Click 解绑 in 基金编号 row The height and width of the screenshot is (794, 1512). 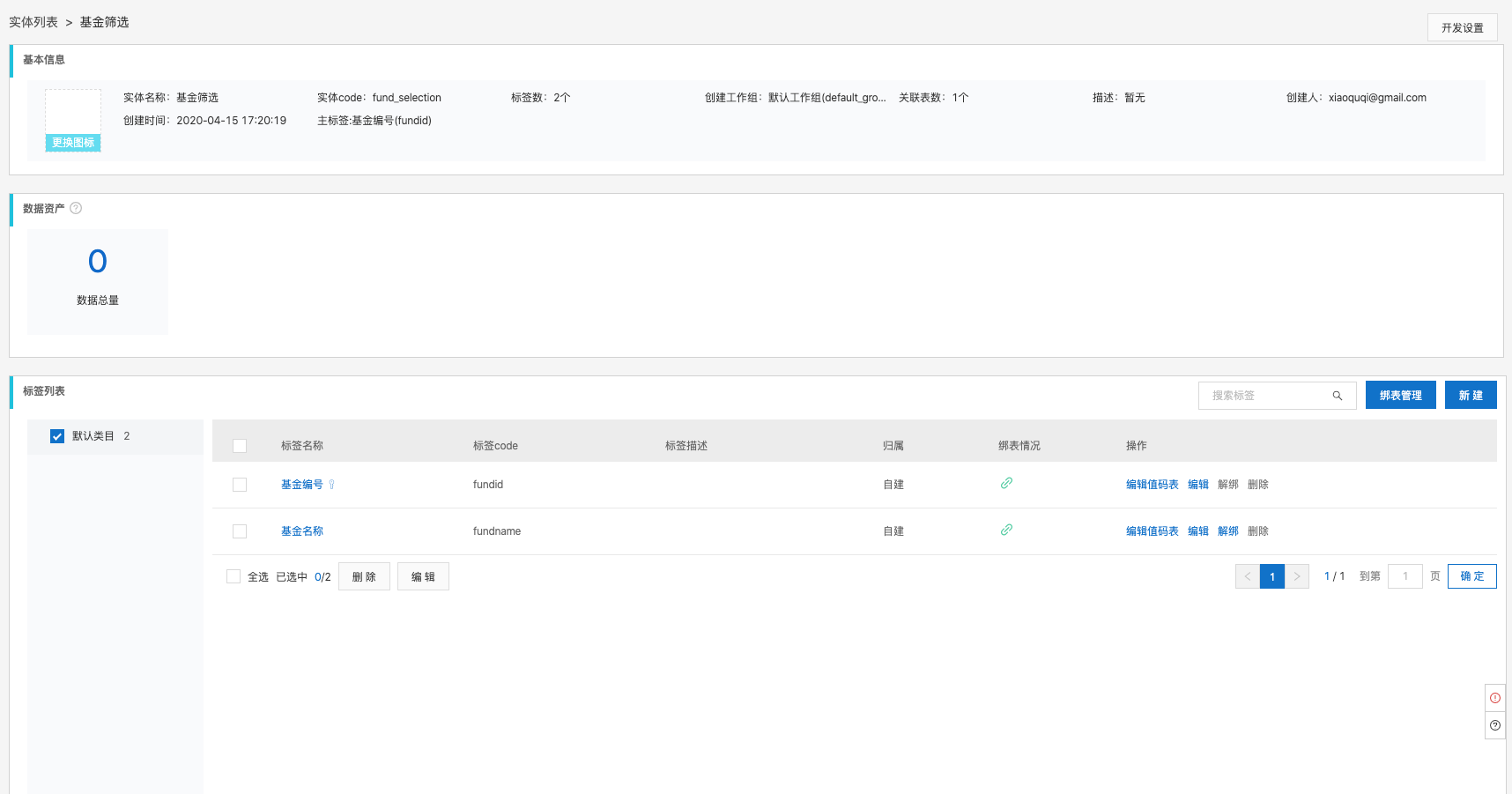[x=1228, y=485]
